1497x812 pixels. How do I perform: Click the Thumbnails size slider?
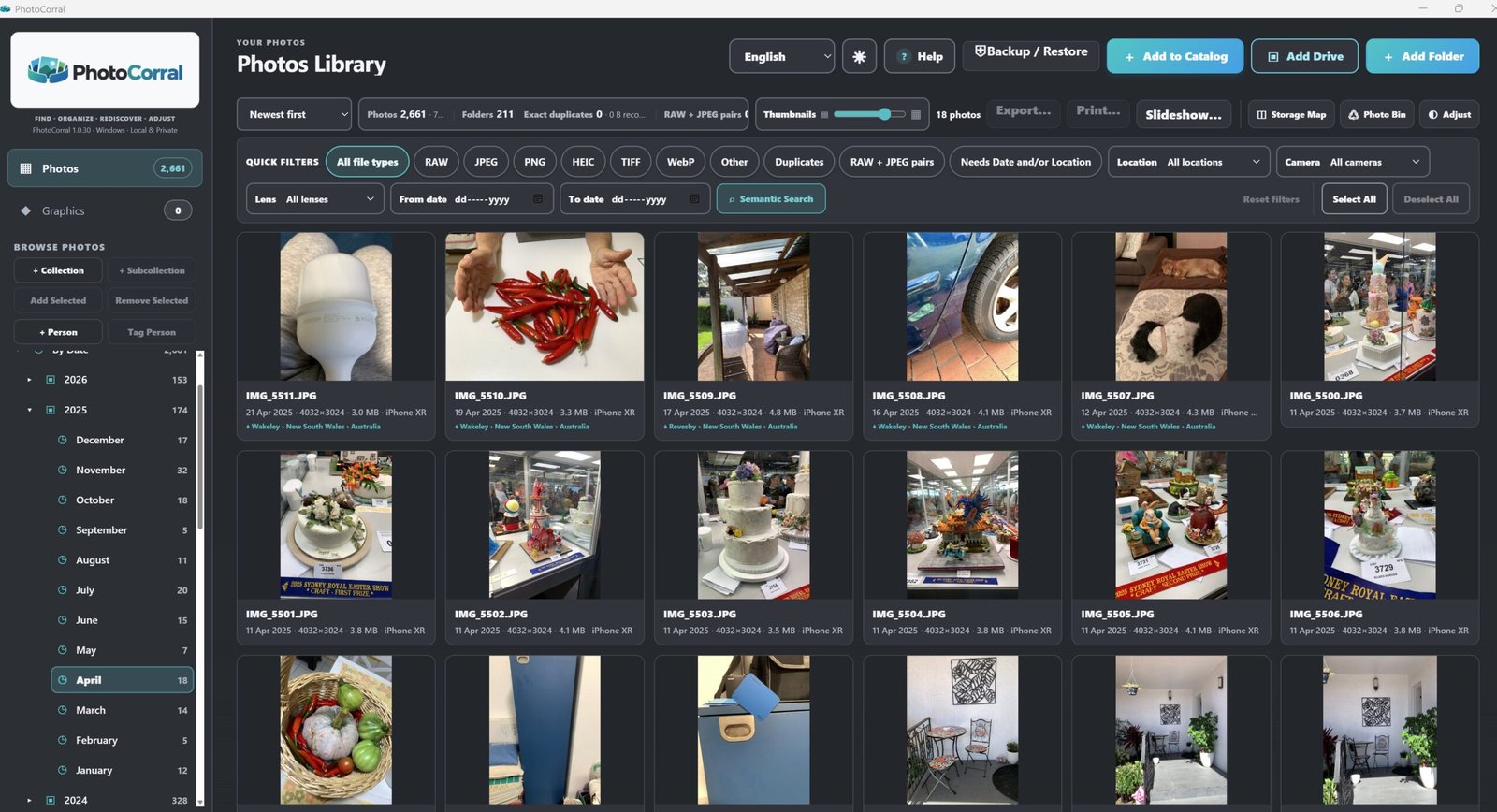click(869, 114)
